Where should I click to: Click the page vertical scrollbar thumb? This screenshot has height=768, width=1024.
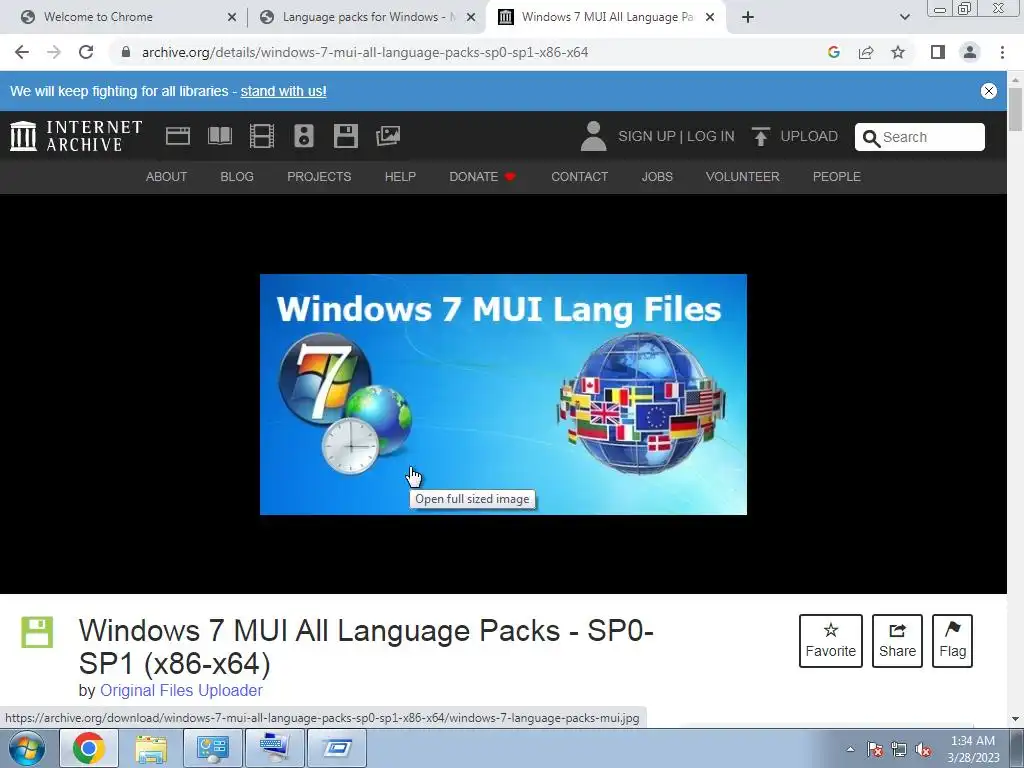pyautogui.click(x=1015, y=108)
